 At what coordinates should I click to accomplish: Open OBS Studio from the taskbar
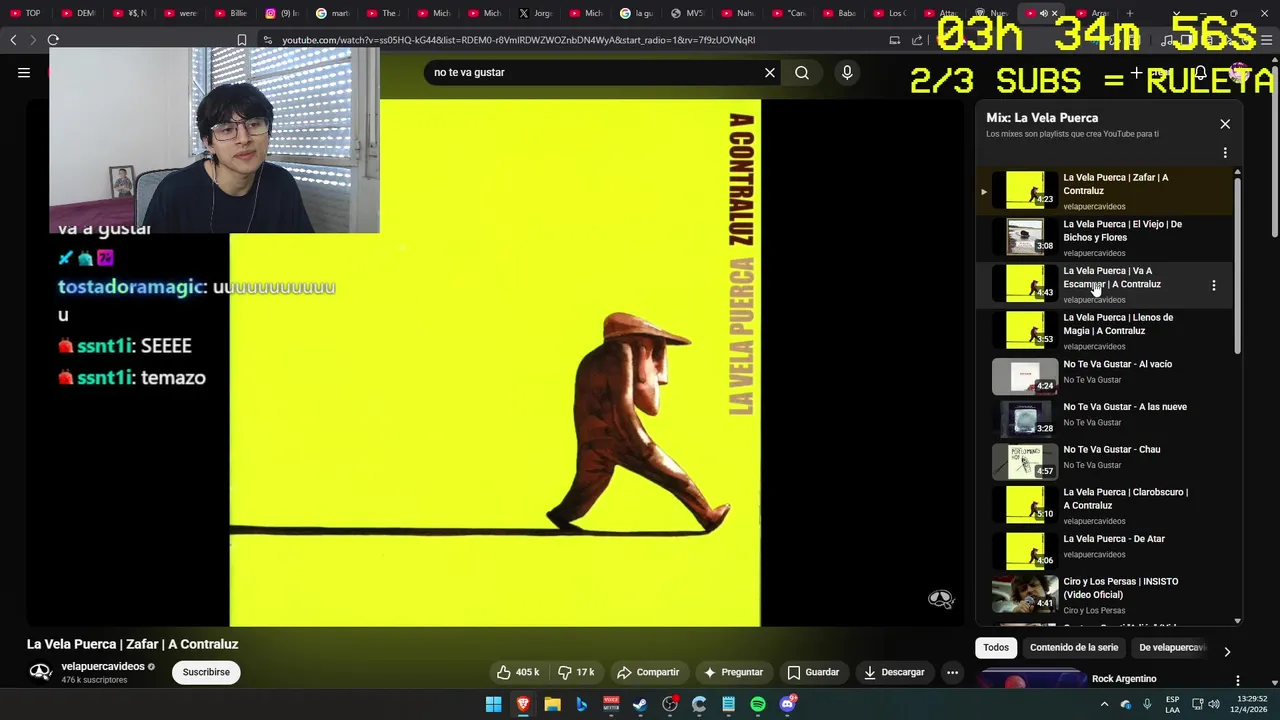tap(670, 705)
